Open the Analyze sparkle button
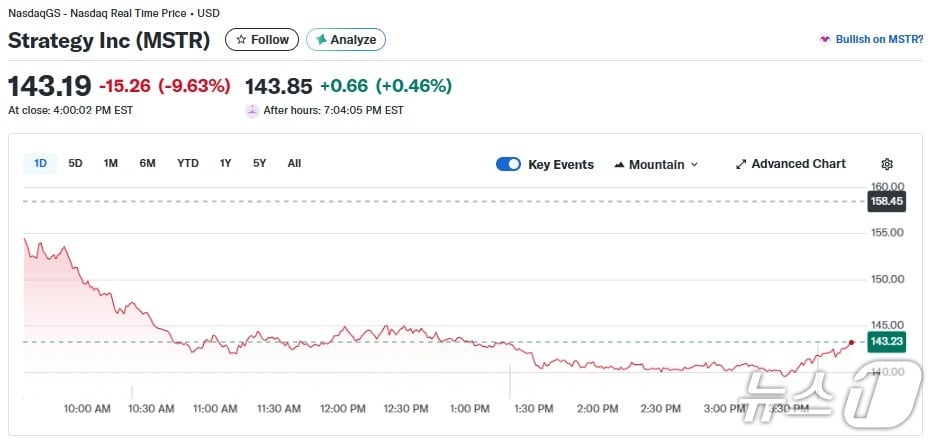Viewport: 936px width, 442px height. point(346,40)
